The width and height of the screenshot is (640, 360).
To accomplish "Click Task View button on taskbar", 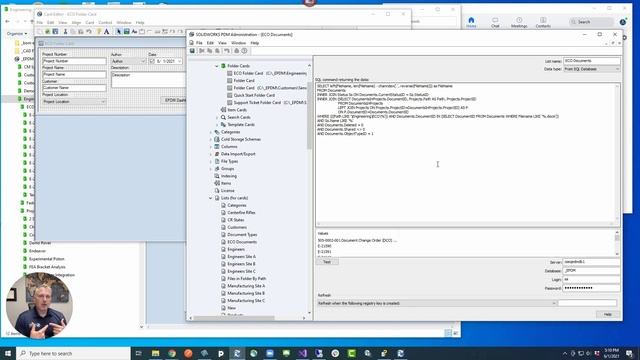I will tap(139, 353).
